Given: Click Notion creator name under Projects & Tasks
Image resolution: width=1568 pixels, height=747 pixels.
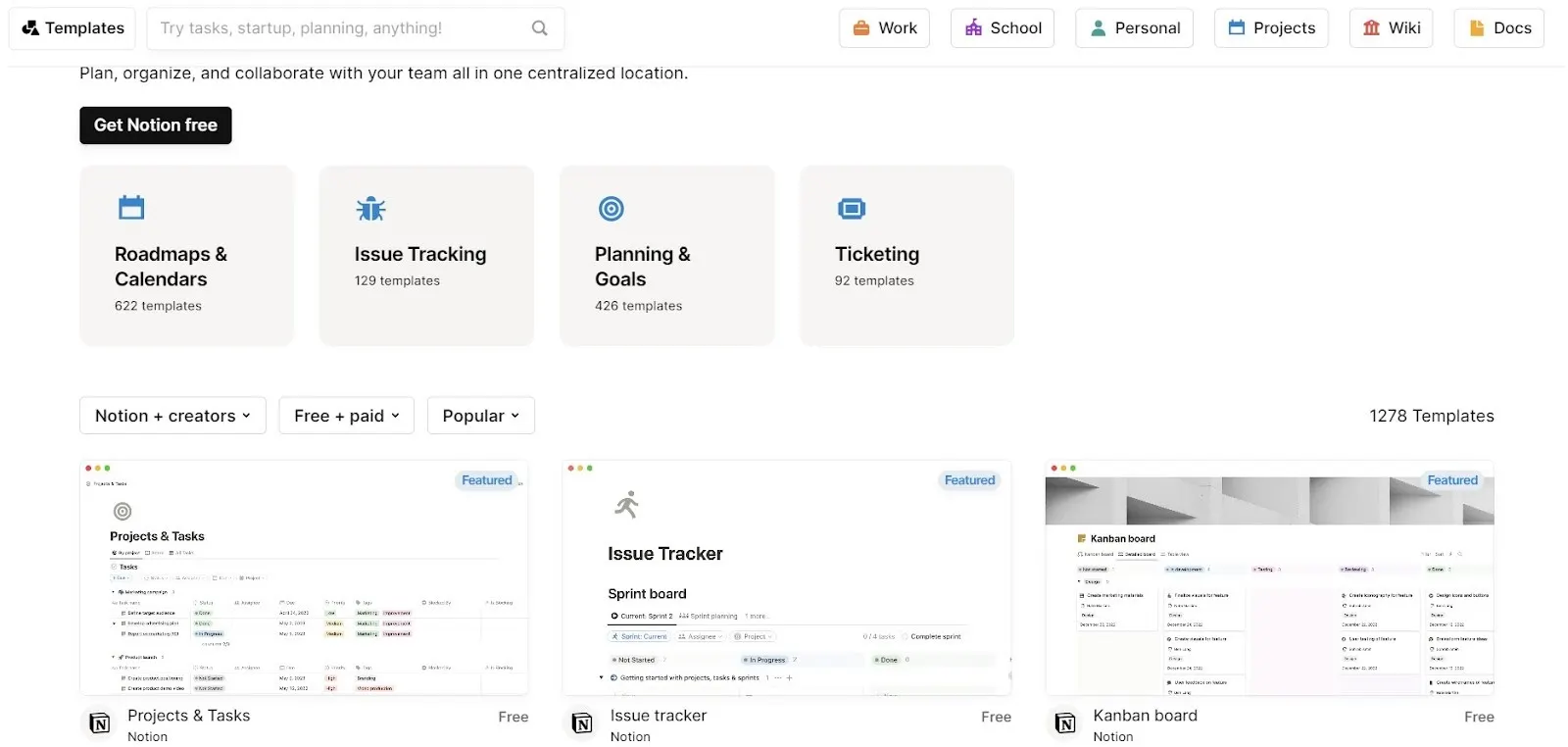Looking at the screenshot, I should click(x=147, y=737).
